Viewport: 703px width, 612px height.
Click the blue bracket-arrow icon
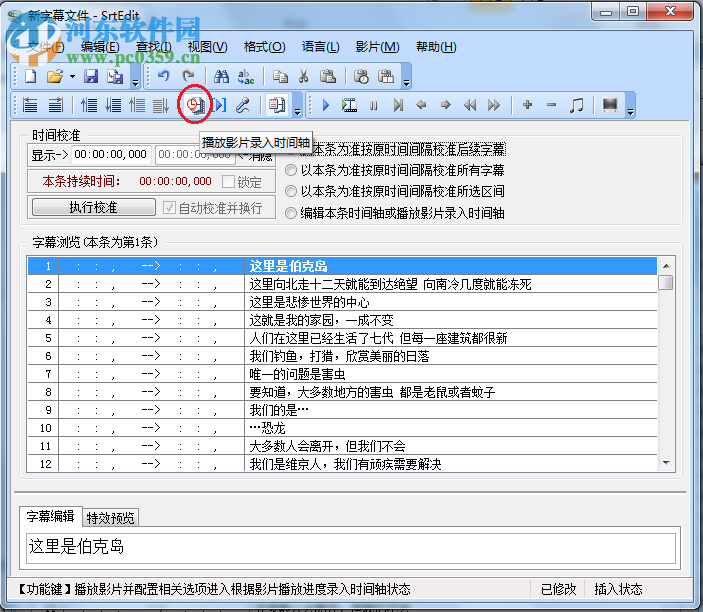coord(220,105)
